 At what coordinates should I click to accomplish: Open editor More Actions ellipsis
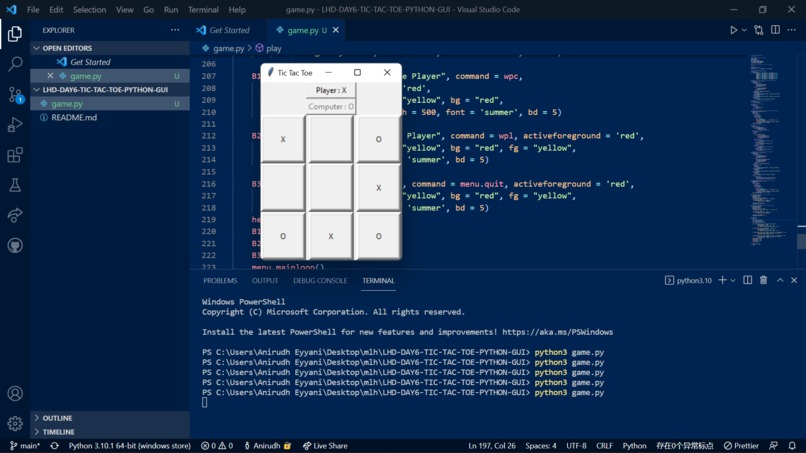tap(792, 30)
